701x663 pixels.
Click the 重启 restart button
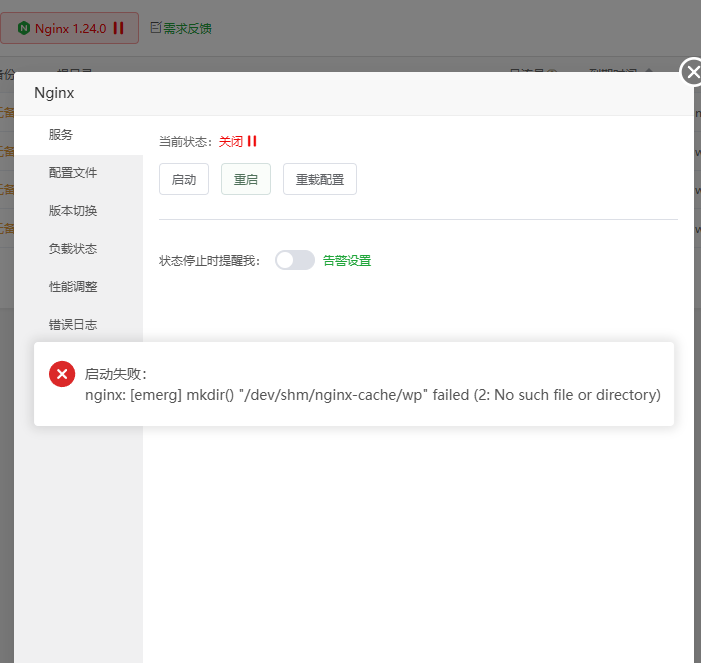point(246,179)
